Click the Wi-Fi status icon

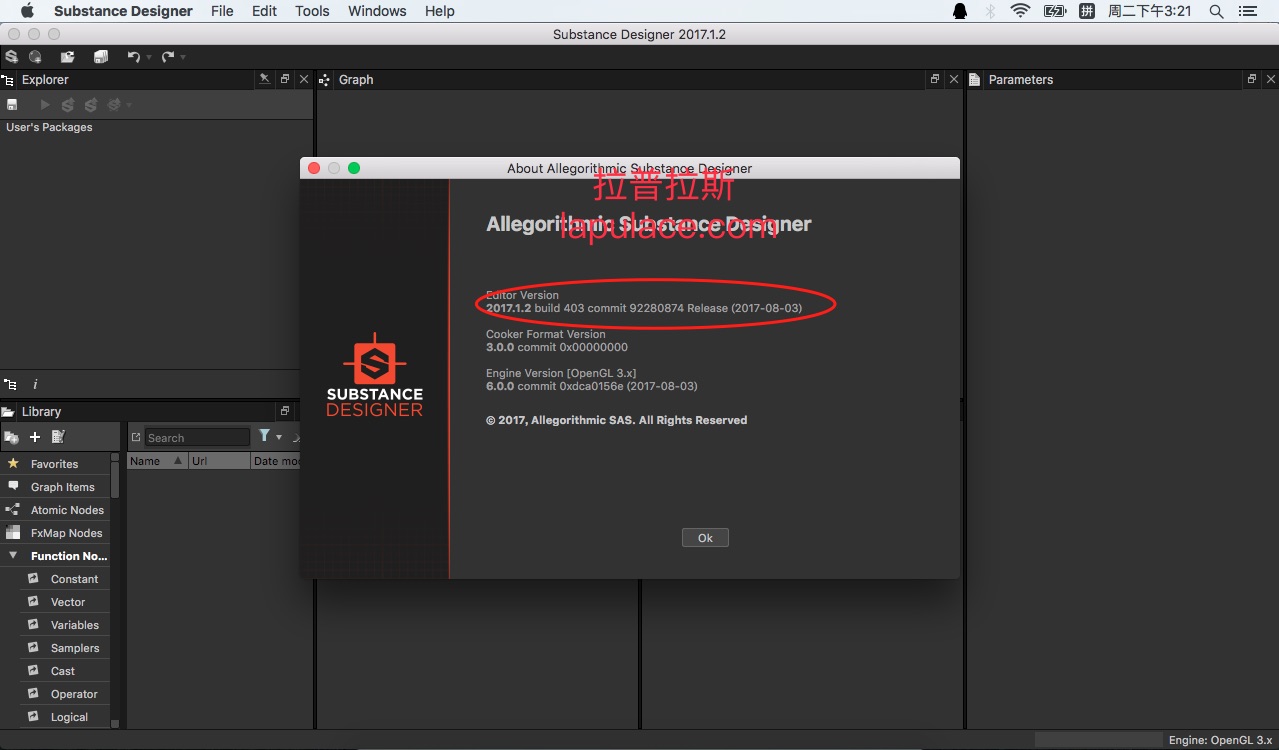coord(1020,11)
